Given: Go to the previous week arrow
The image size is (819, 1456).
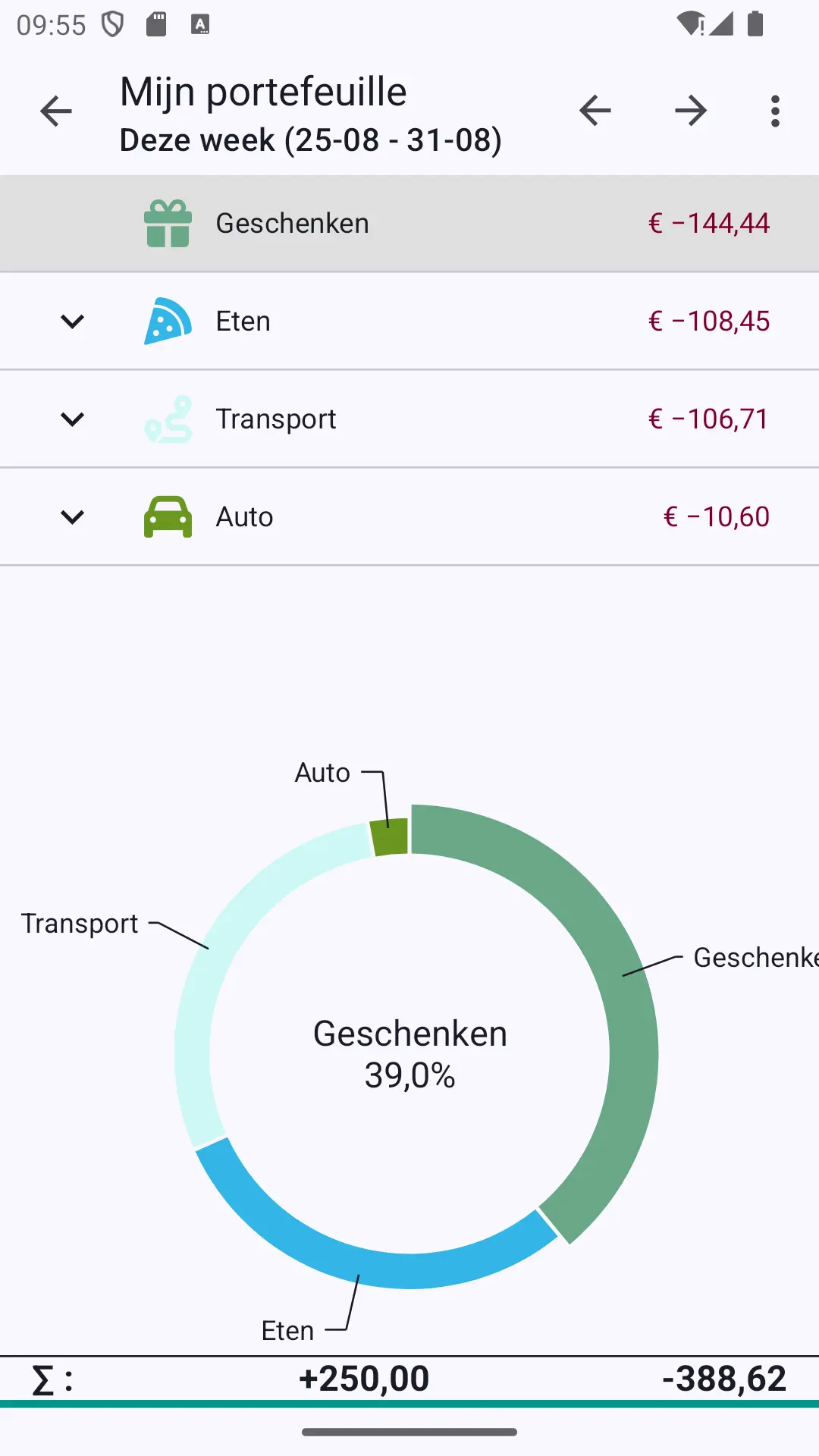Looking at the screenshot, I should coord(595,111).
